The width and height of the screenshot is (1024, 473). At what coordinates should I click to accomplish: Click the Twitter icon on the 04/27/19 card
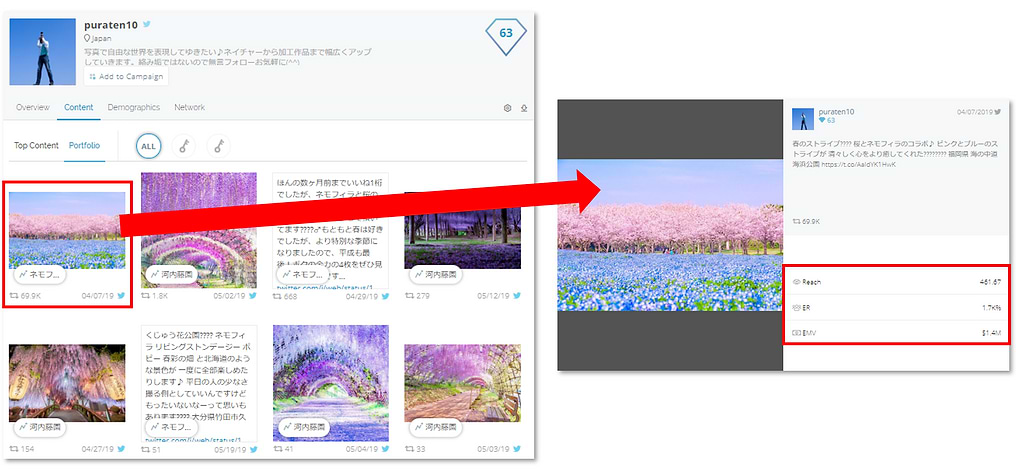[122, 449]
